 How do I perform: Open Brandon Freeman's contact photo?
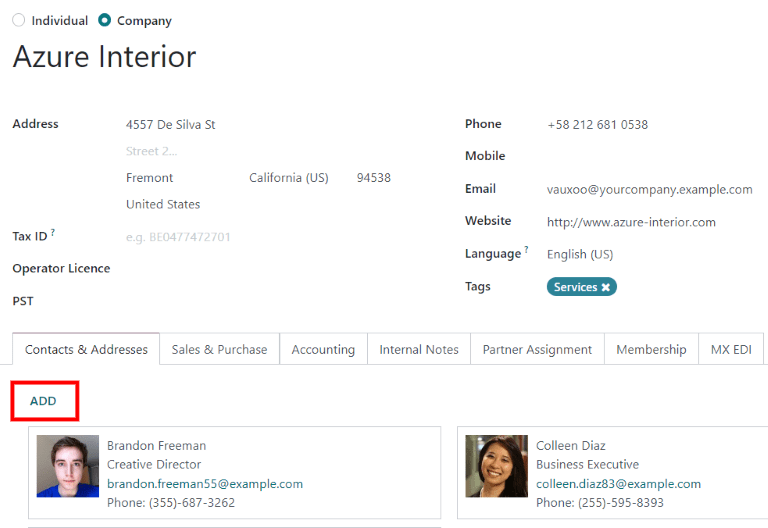[68, 466]
